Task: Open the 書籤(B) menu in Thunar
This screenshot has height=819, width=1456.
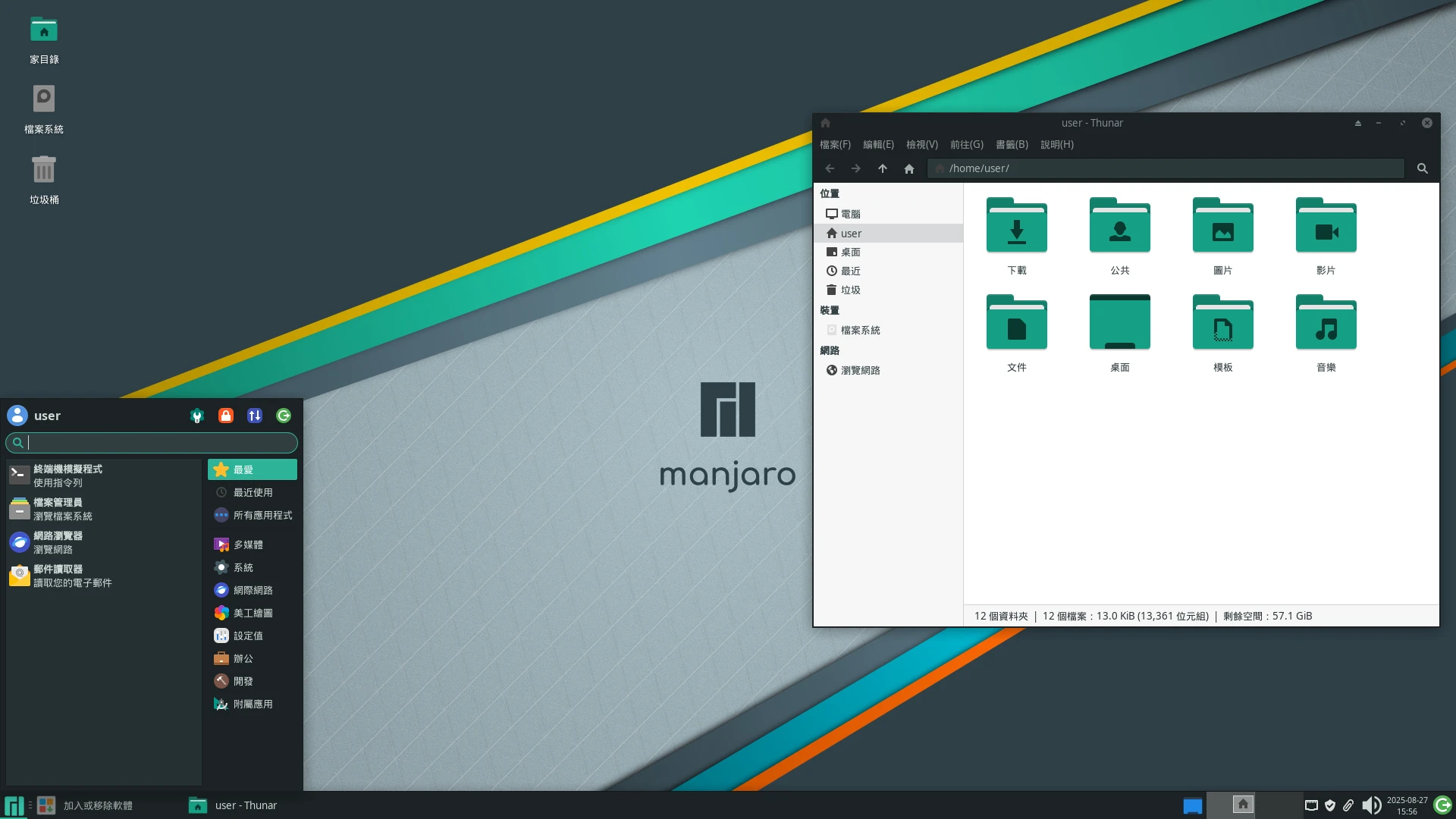Action: coord(1012,144)
